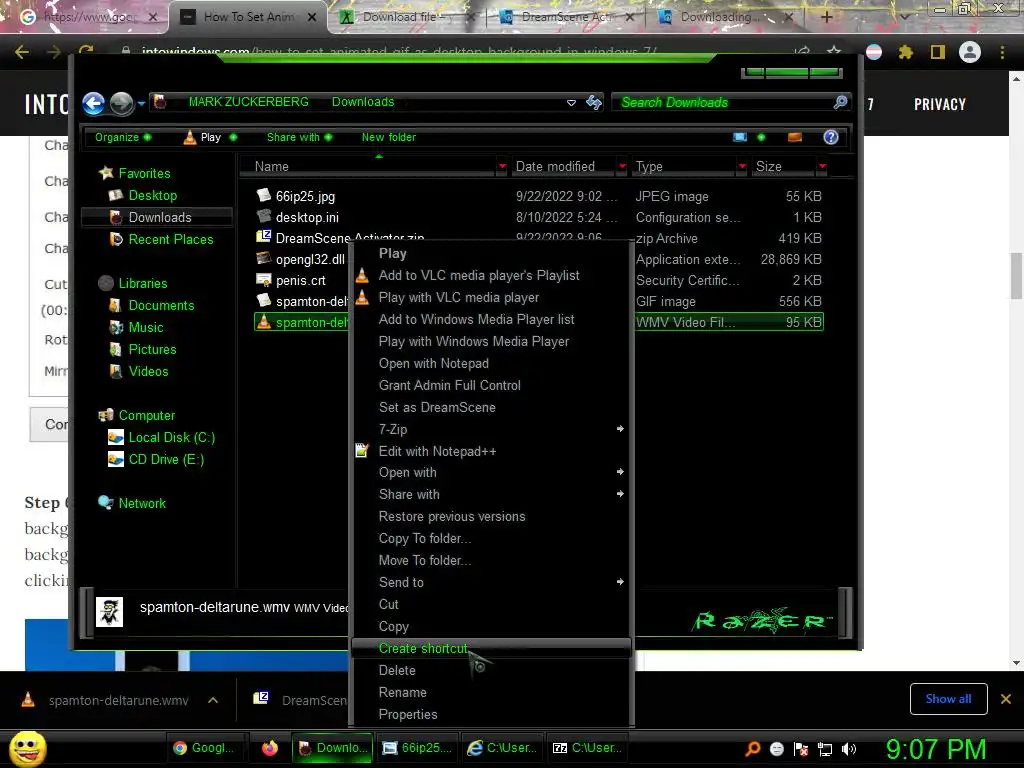The height and width of the screenshot is (768, 1024).
Task: Open Chrome extensions puzzle icon
Action: coord(905,52)
